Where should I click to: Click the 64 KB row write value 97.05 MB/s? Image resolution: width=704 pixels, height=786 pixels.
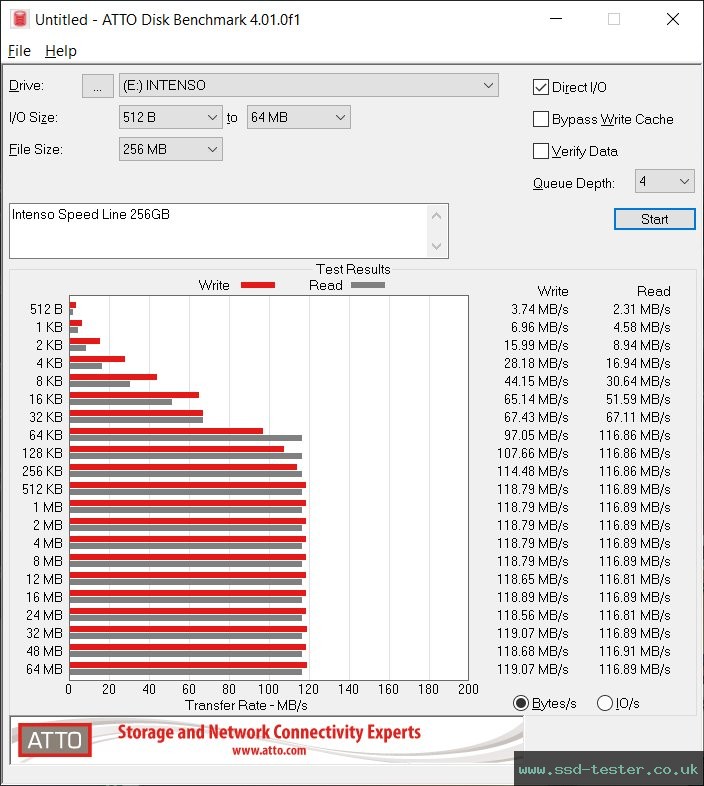coord(536,435)
